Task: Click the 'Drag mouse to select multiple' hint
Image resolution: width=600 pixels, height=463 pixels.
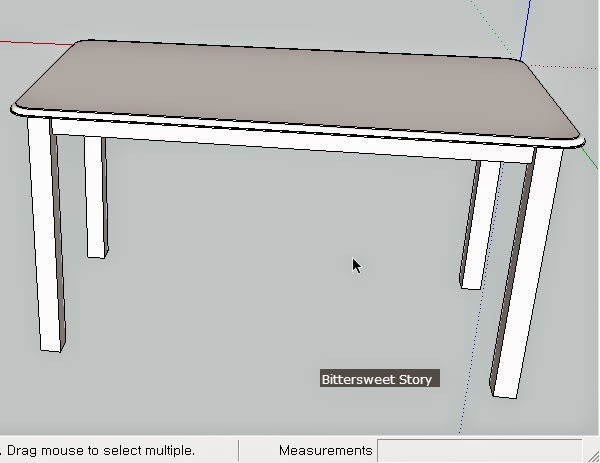Action: point(101,450)
